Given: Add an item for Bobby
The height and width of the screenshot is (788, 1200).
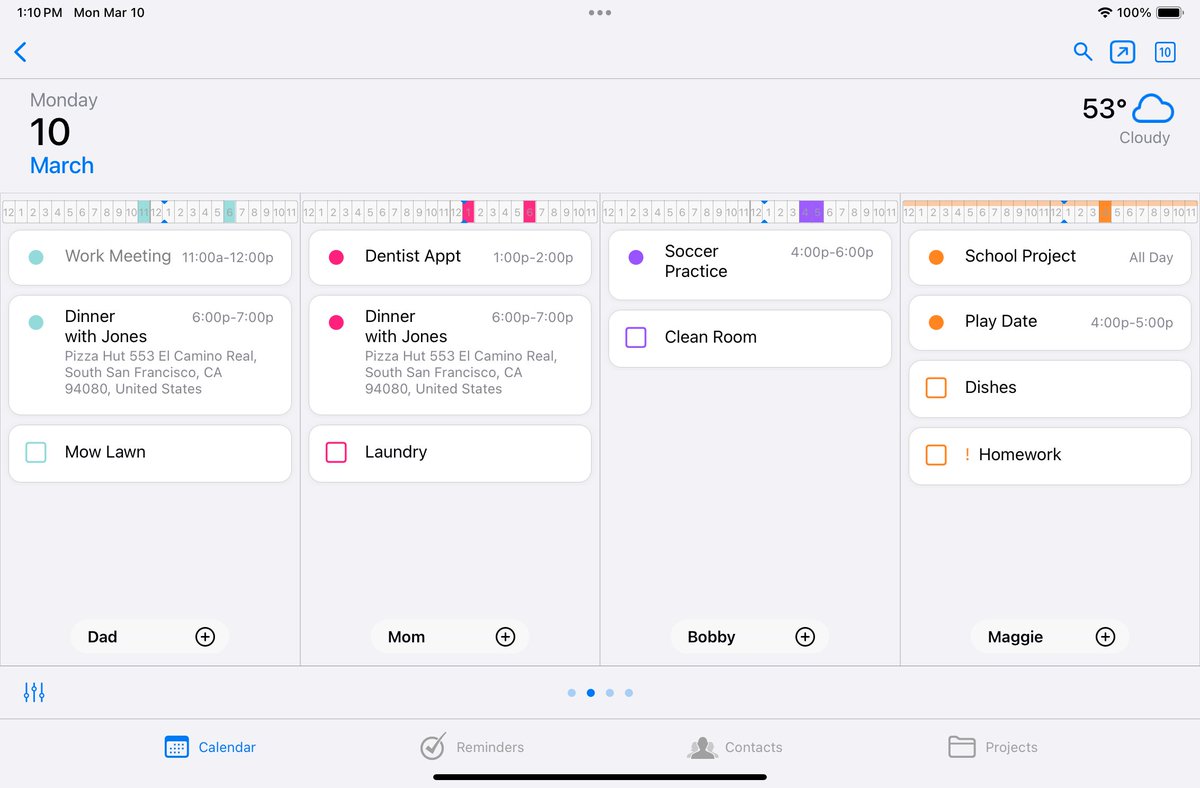Looking at the screenshot, I should [805, 636].
